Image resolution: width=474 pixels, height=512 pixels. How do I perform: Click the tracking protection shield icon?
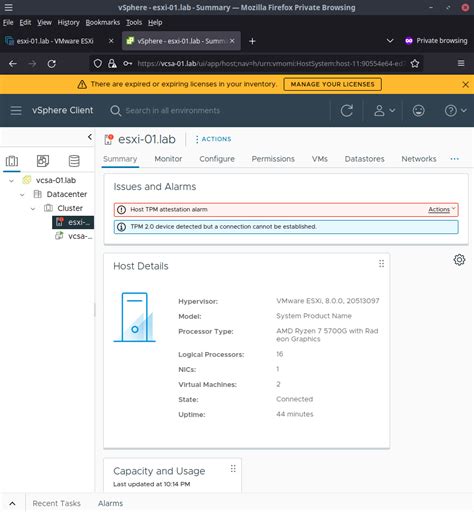pyautogui.click(x=97, y=63)
